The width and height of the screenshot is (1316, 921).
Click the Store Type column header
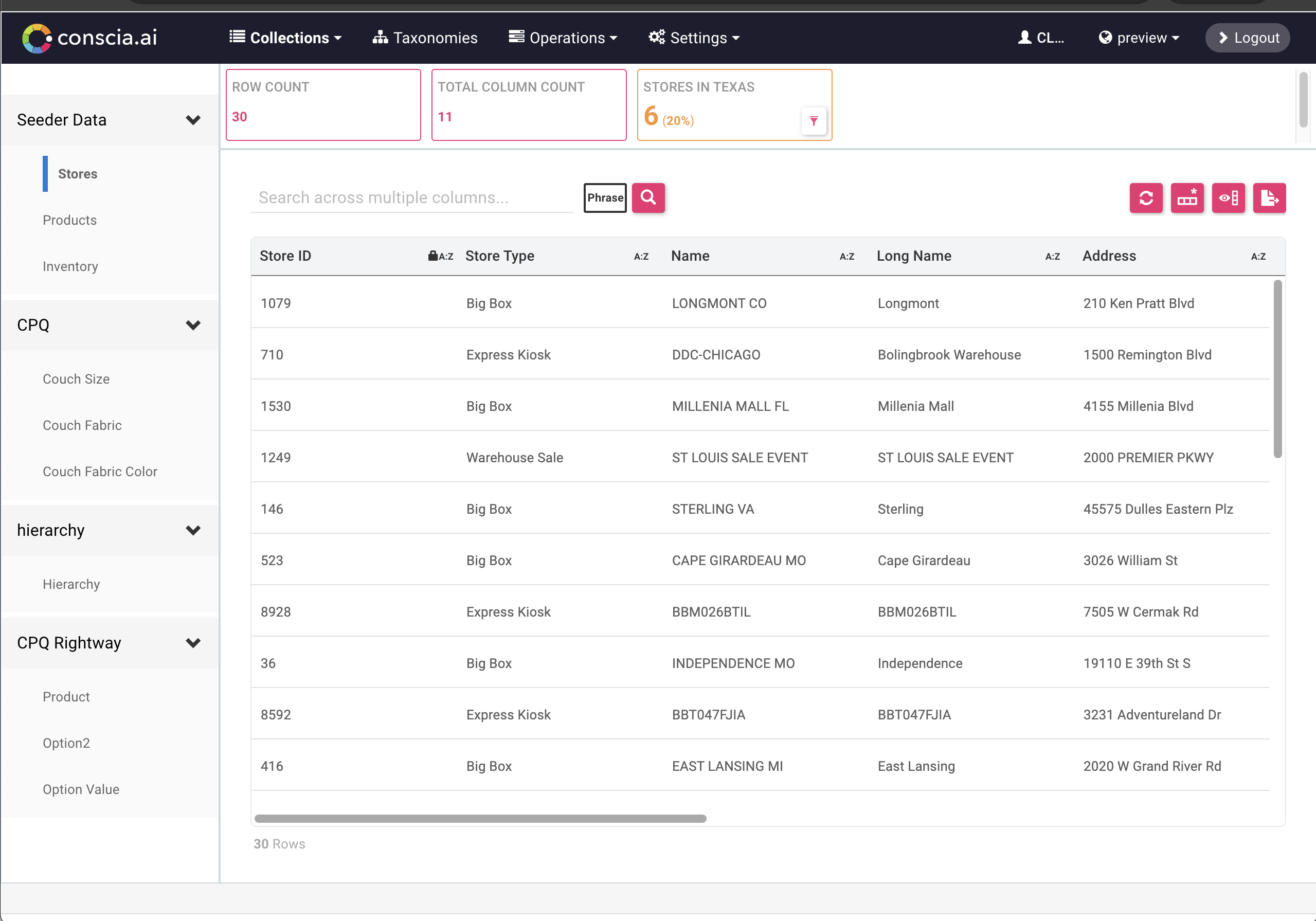point(500,256)
